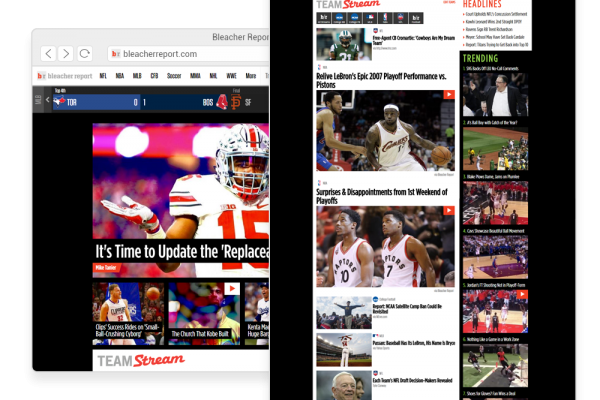Image resolution: width=600 pixels, height=400 pixels.
Task: Click the Team Stream logo in left window
Action: (141, 360)
